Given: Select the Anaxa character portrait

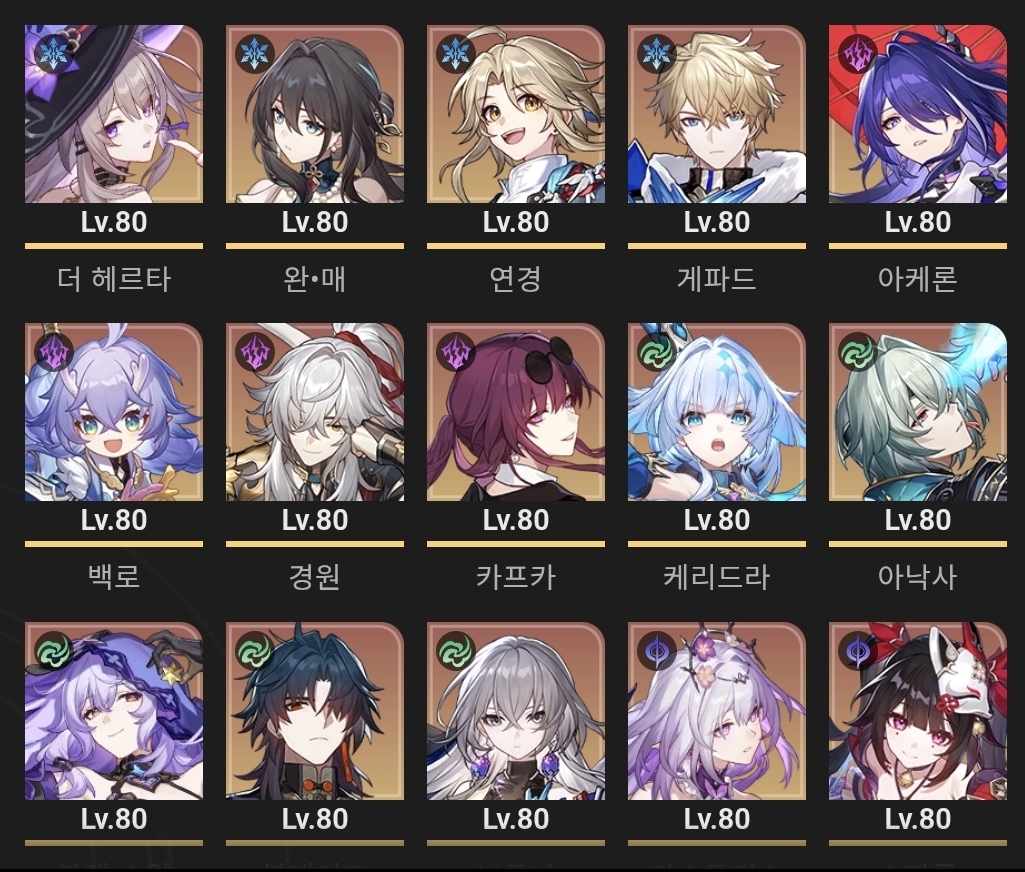Looking at the screenshot, I should coord(918,412).
